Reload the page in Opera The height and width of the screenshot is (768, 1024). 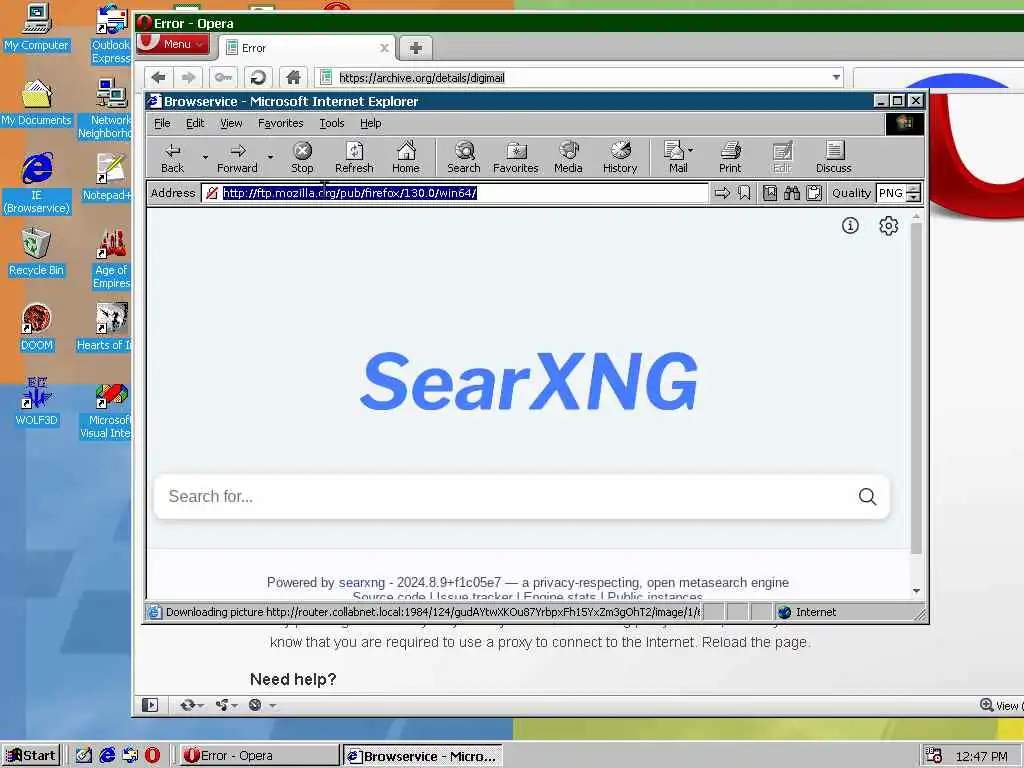(x=258, y=78)
